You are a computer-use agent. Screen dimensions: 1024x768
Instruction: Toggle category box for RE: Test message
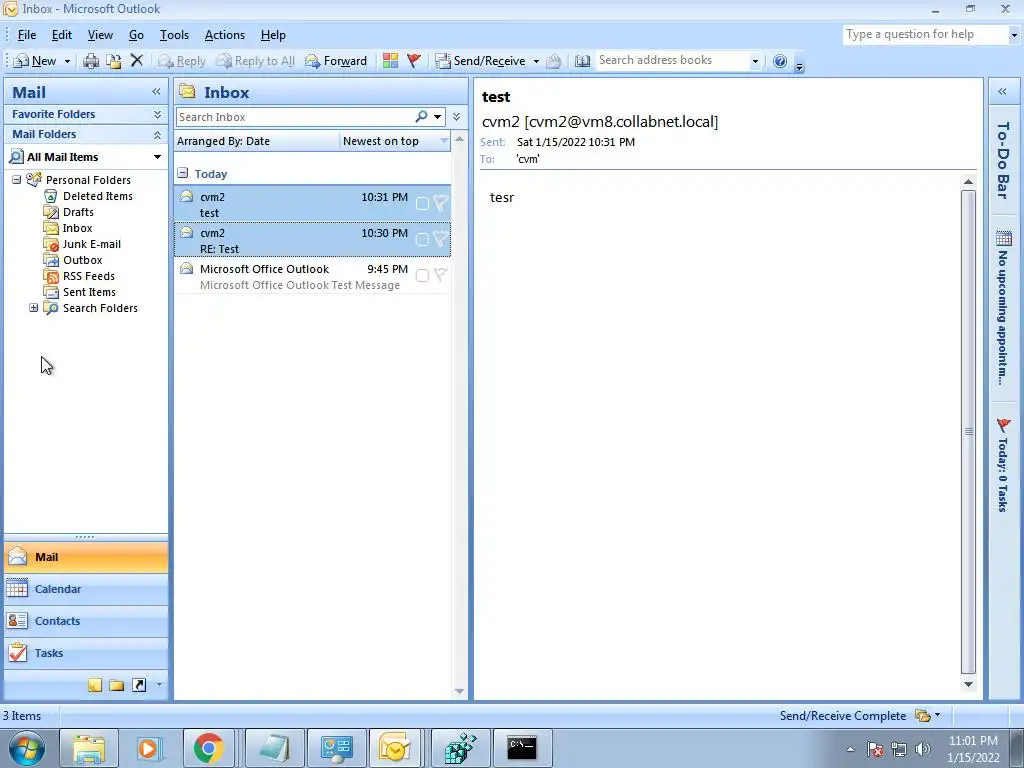tap(422, 240)
